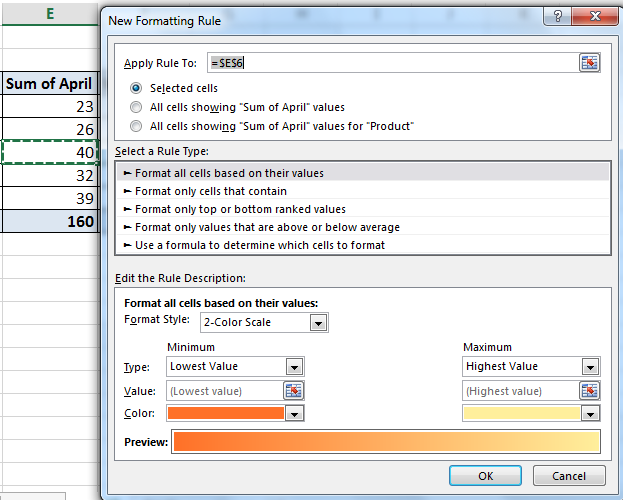Click the dialog Help question mark
623x500 pixels.
(x=557, y=16)
